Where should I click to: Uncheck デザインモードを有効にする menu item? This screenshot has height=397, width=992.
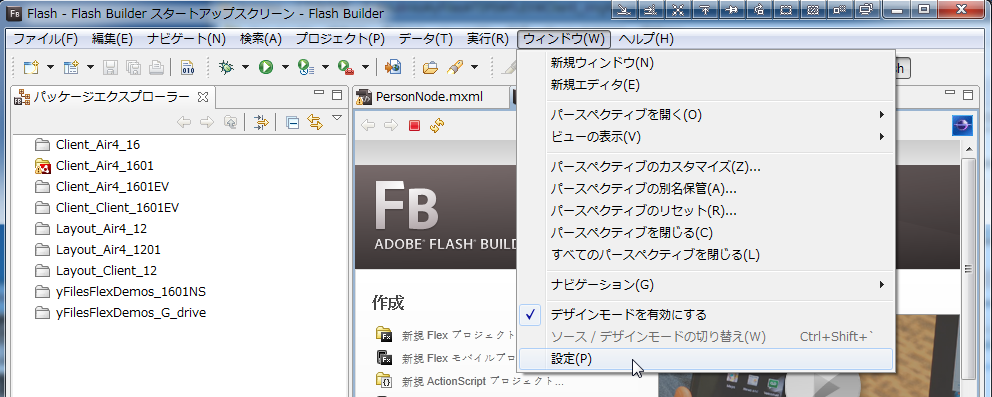(705, 314)
